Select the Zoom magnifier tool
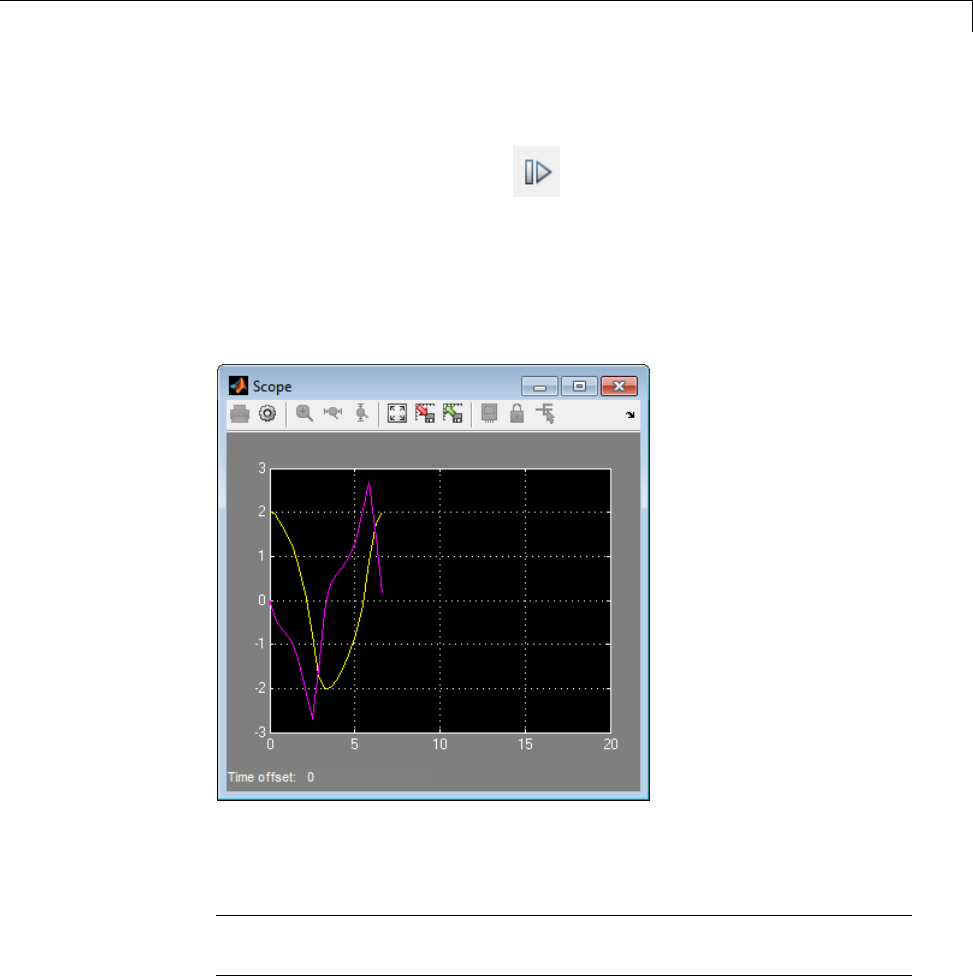The image size is (973, 976). click(304, 413)
